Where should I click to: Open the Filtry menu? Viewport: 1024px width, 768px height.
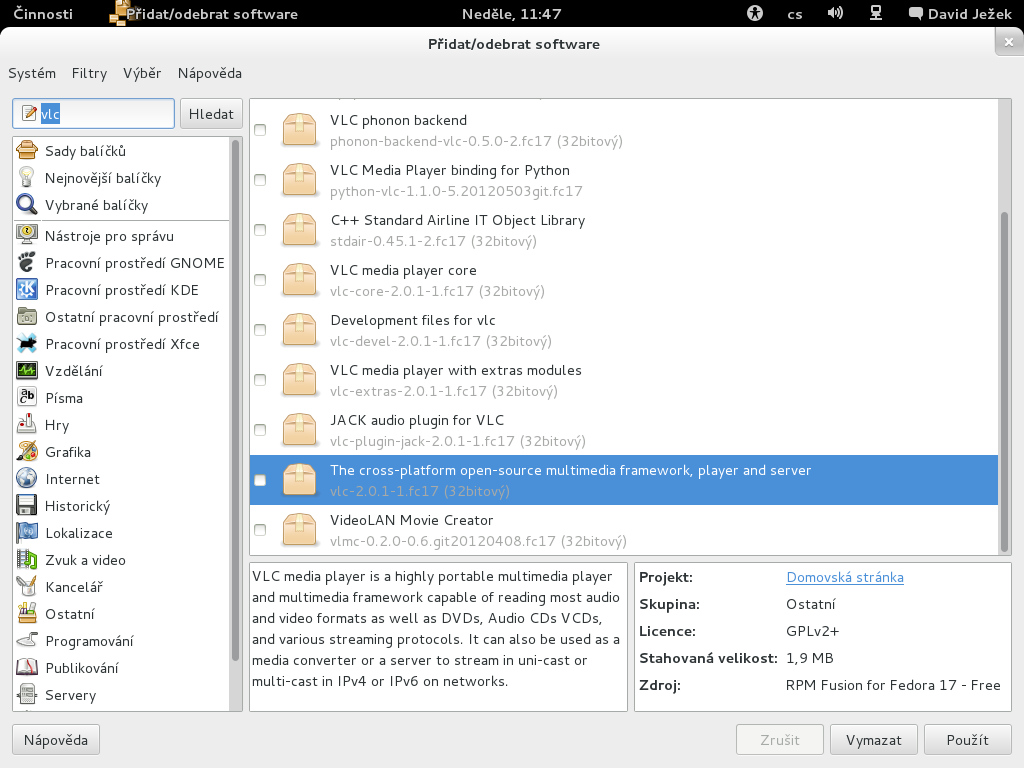89,73
